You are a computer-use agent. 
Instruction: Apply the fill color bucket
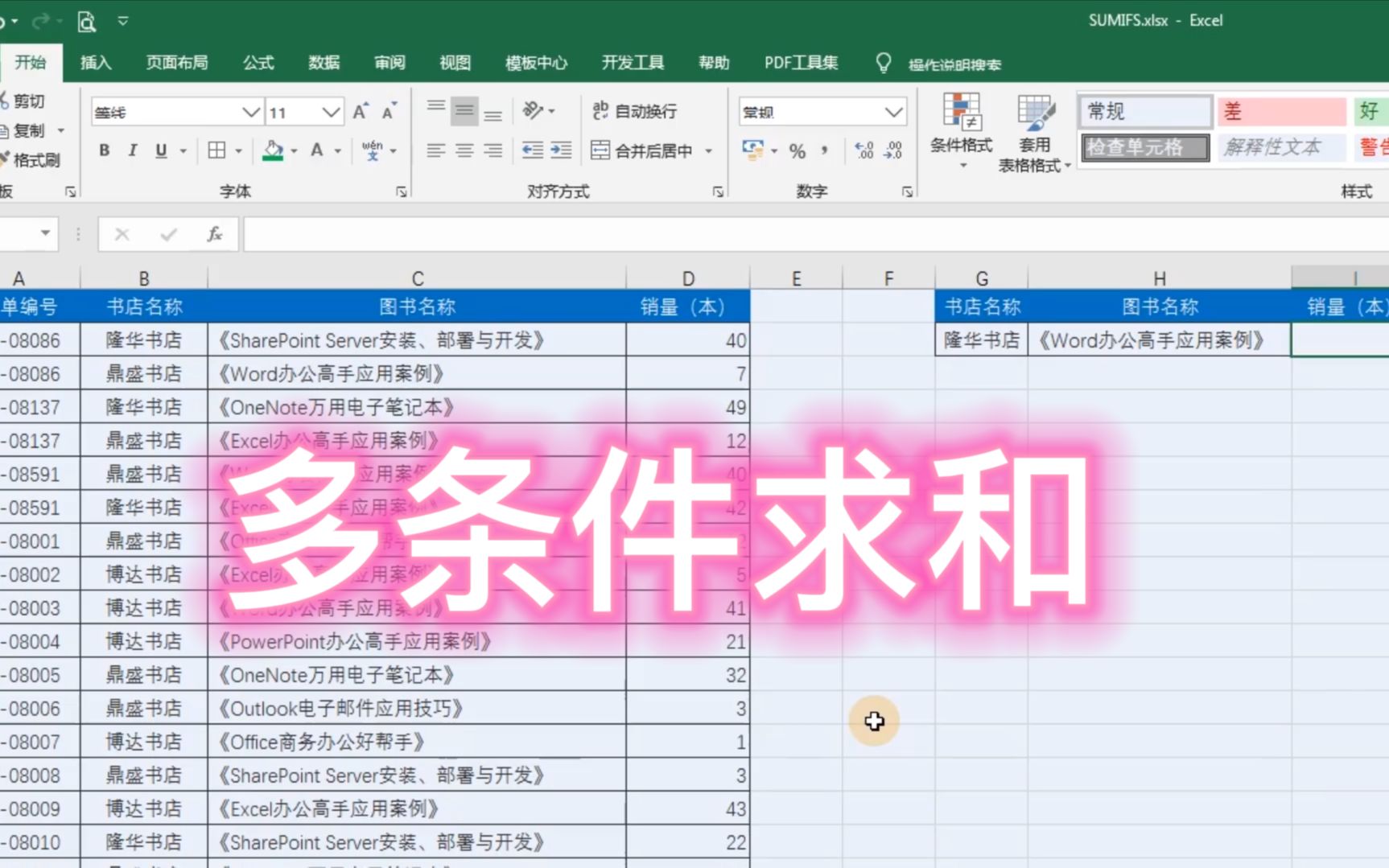point(273,150)
